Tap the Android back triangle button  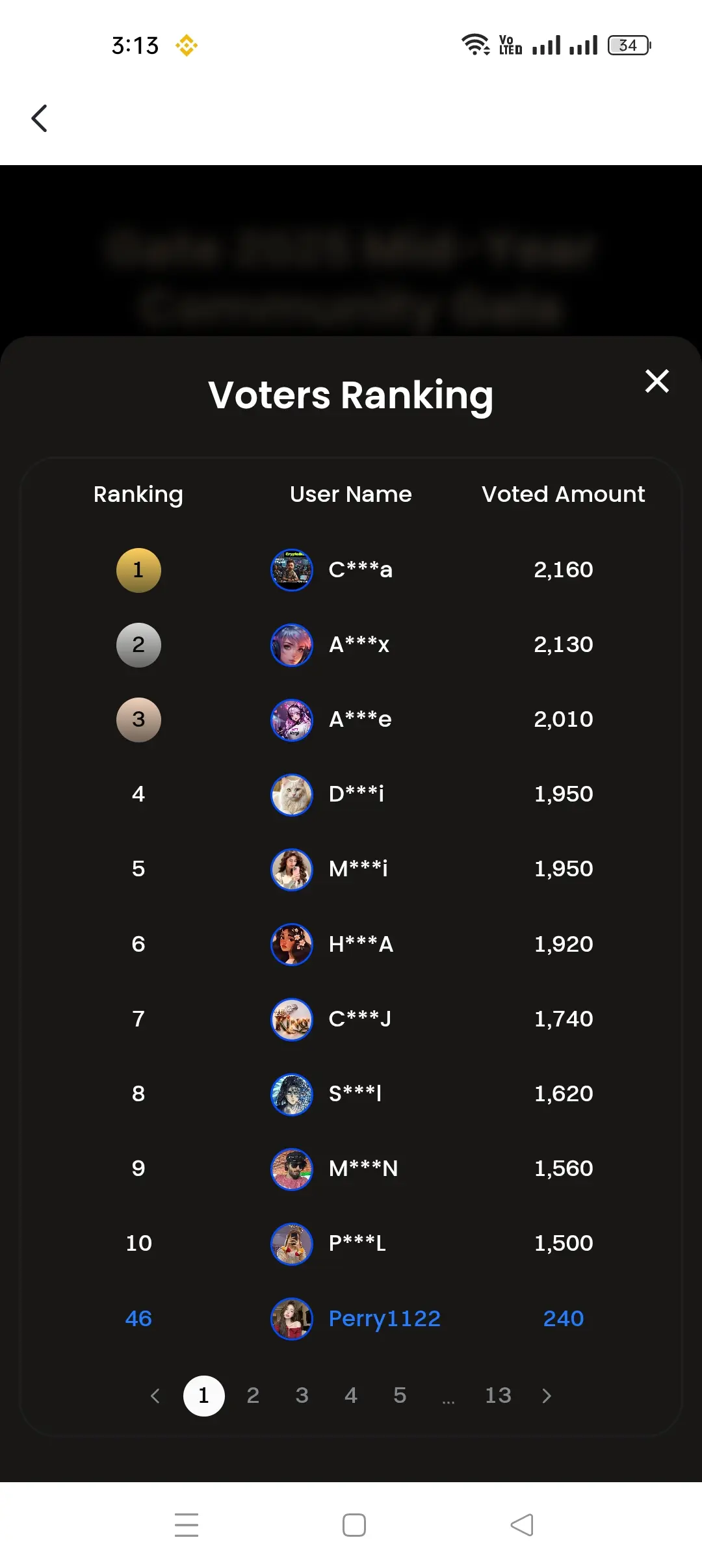click(x=522, y=1525)
